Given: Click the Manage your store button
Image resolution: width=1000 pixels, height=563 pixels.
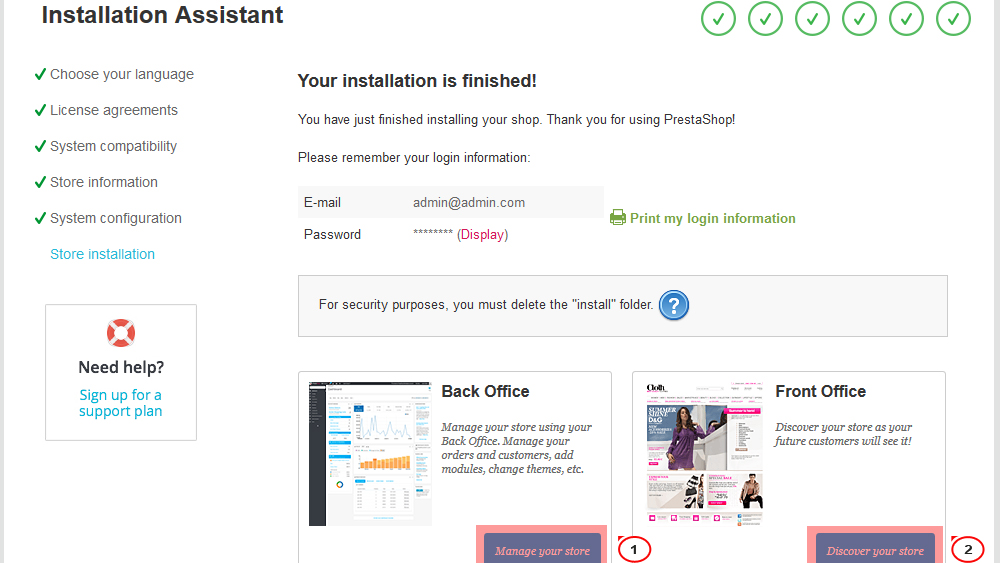Looking at the screenshot, I should [x=542, y=548].
